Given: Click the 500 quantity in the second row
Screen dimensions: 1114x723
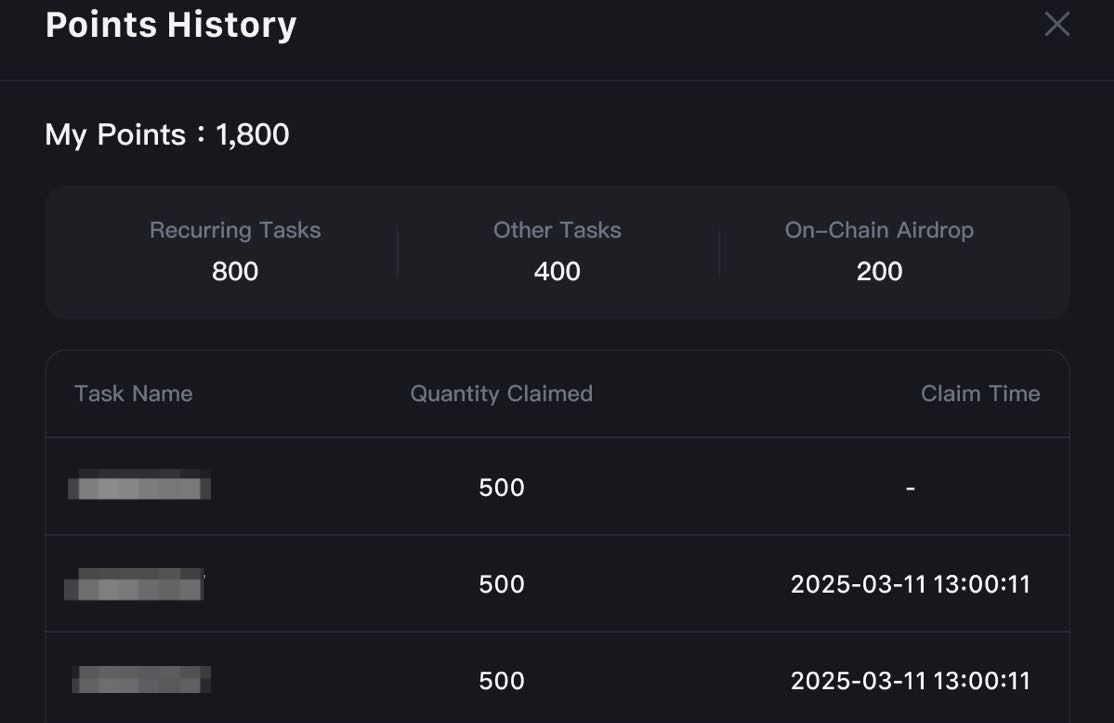Looking at the screenshot, I should click(501, 584).
